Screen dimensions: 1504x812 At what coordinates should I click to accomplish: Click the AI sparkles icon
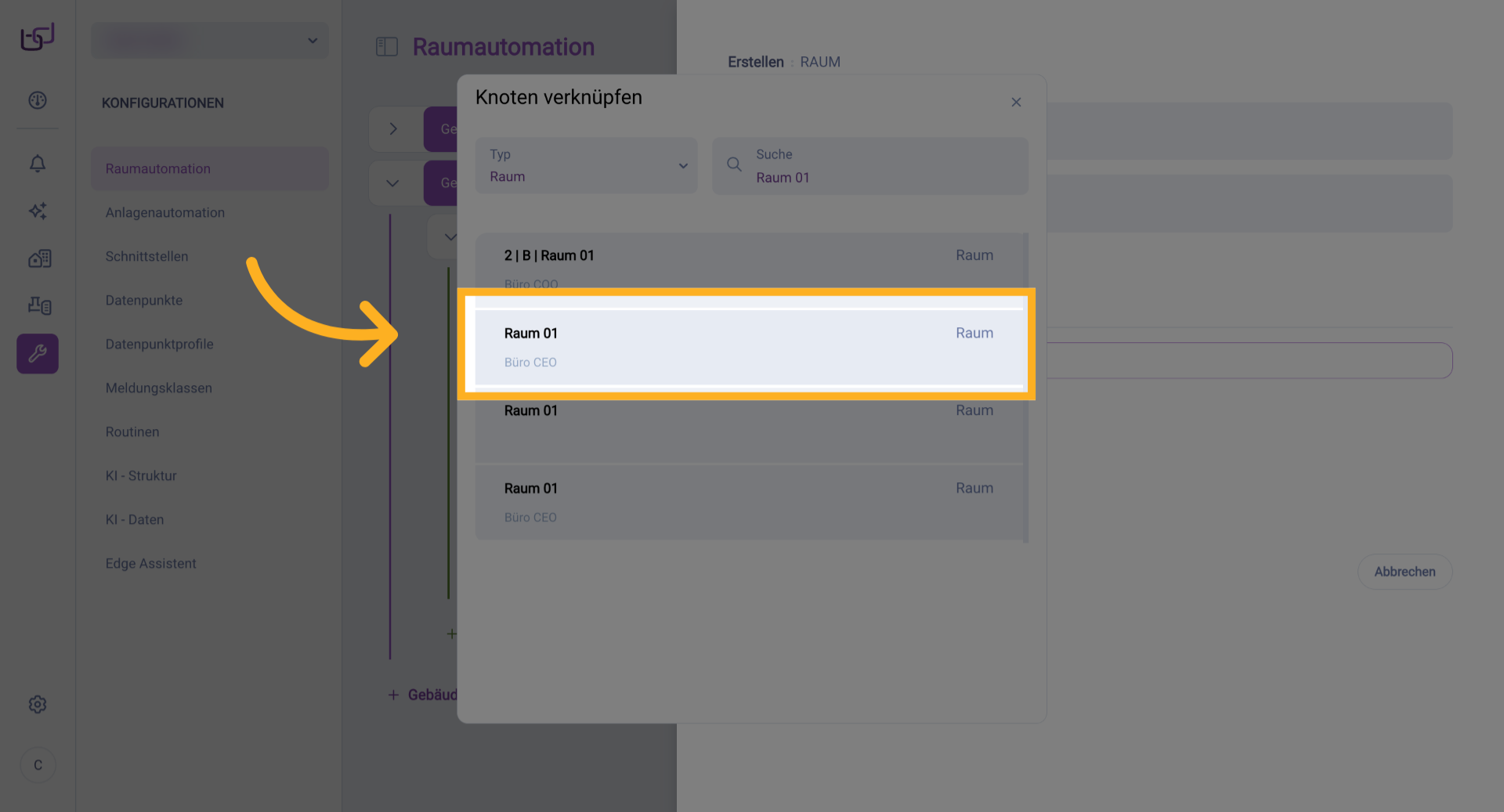[38, 211]
